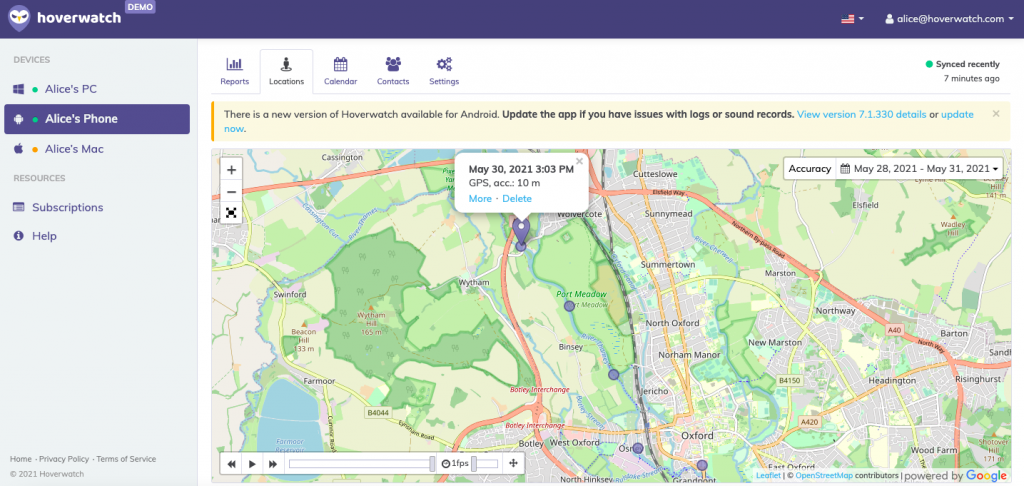Open Subscriptions page
1024x486 pixels.
pos(67,207)
